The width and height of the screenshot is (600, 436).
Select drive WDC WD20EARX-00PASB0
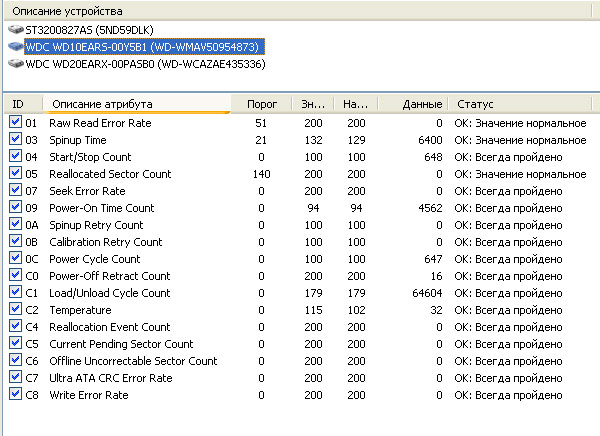point(145,64)
